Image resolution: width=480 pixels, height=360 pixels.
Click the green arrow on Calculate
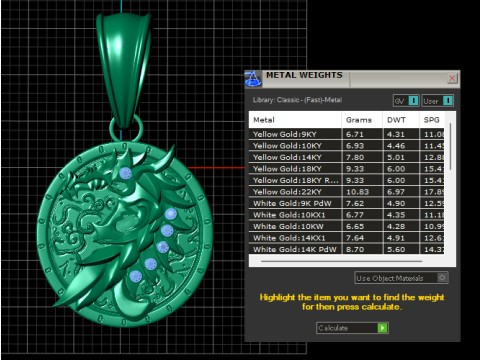tap(382, 328)
